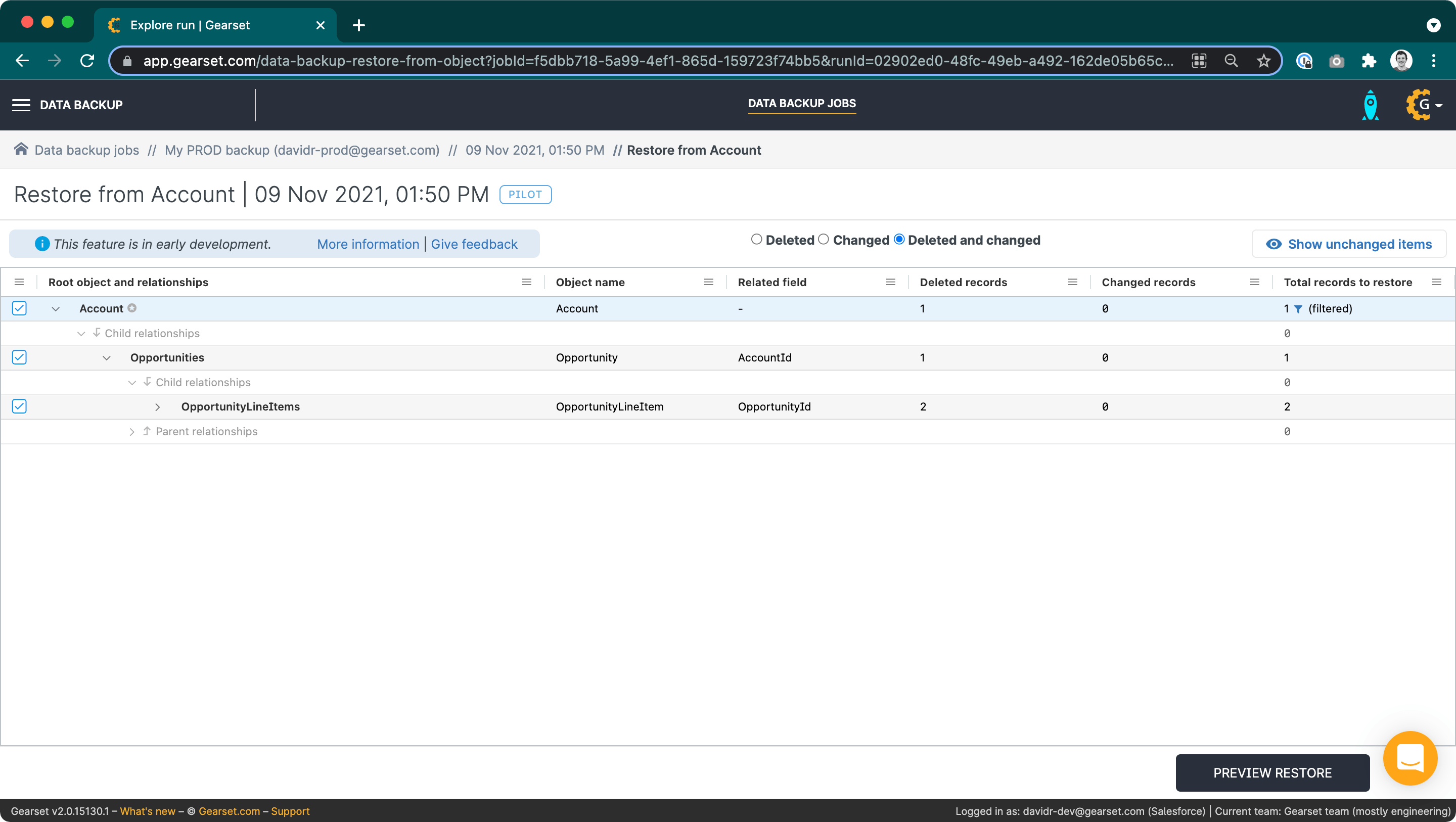Open Object name column menu icon
The width and height of the screenshot is (1456, 822).
click(708, 282)
